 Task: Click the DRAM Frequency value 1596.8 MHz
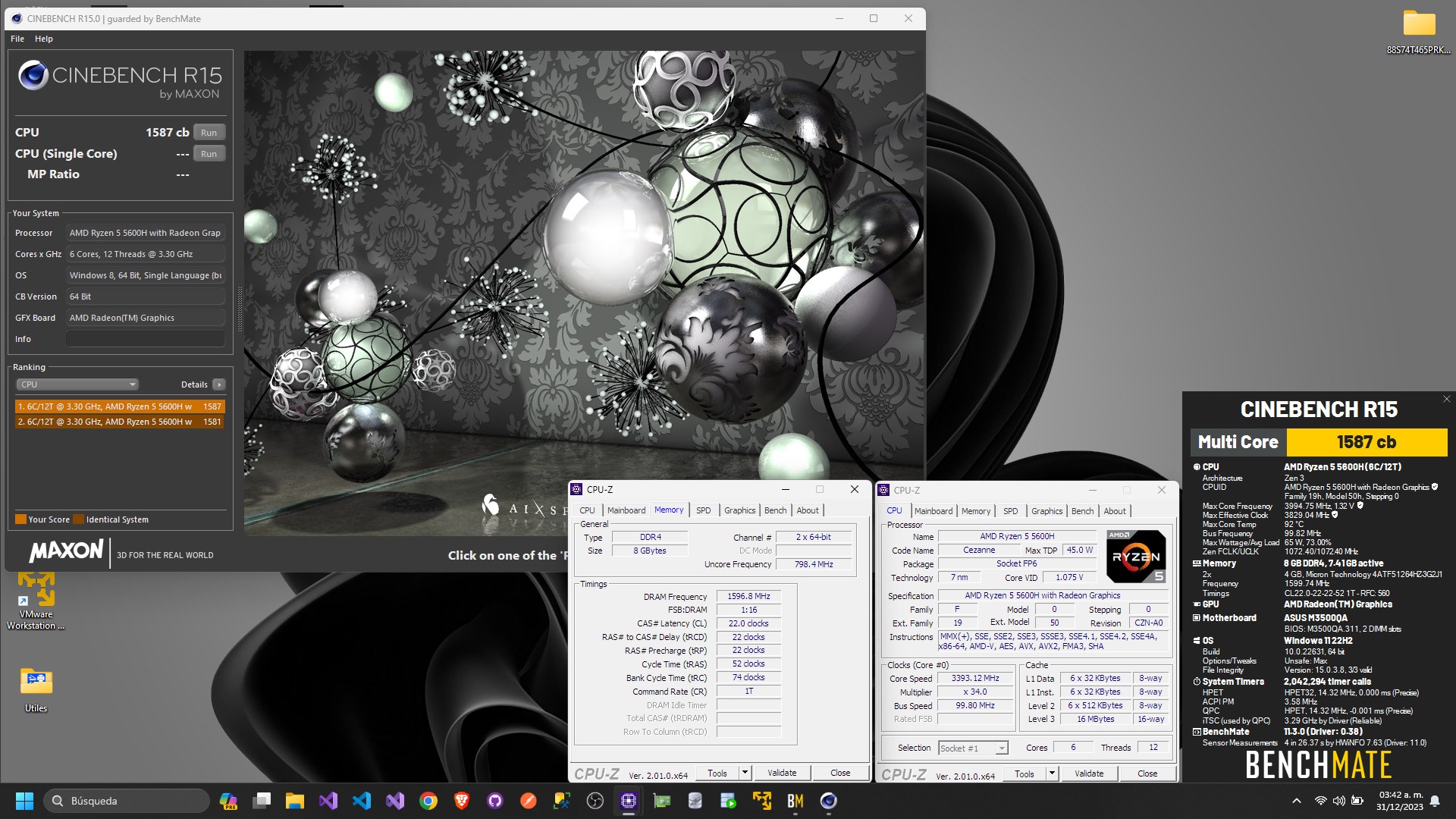748,596
